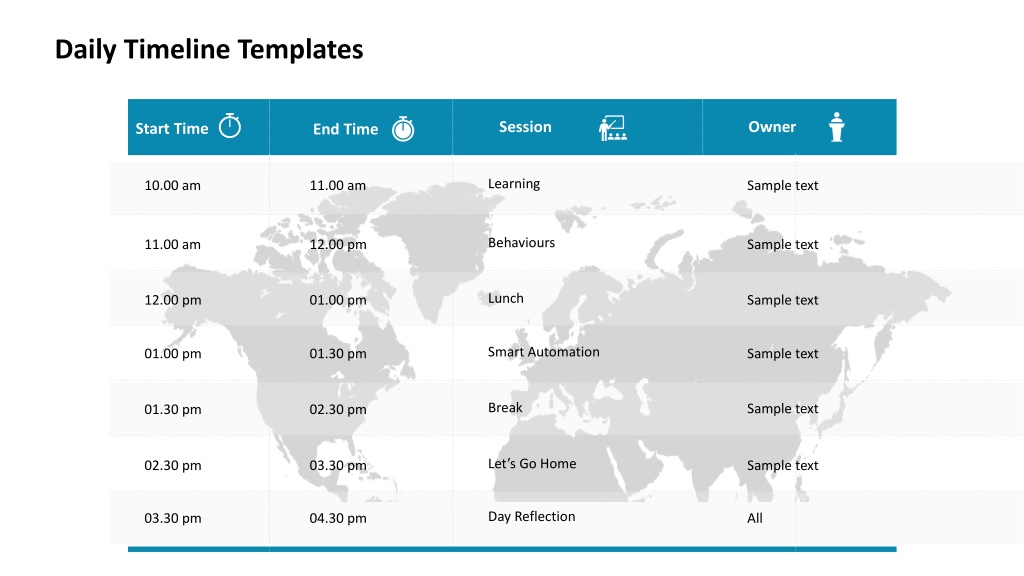Click the stopwatch icon beside Start Time

(230, 125)
